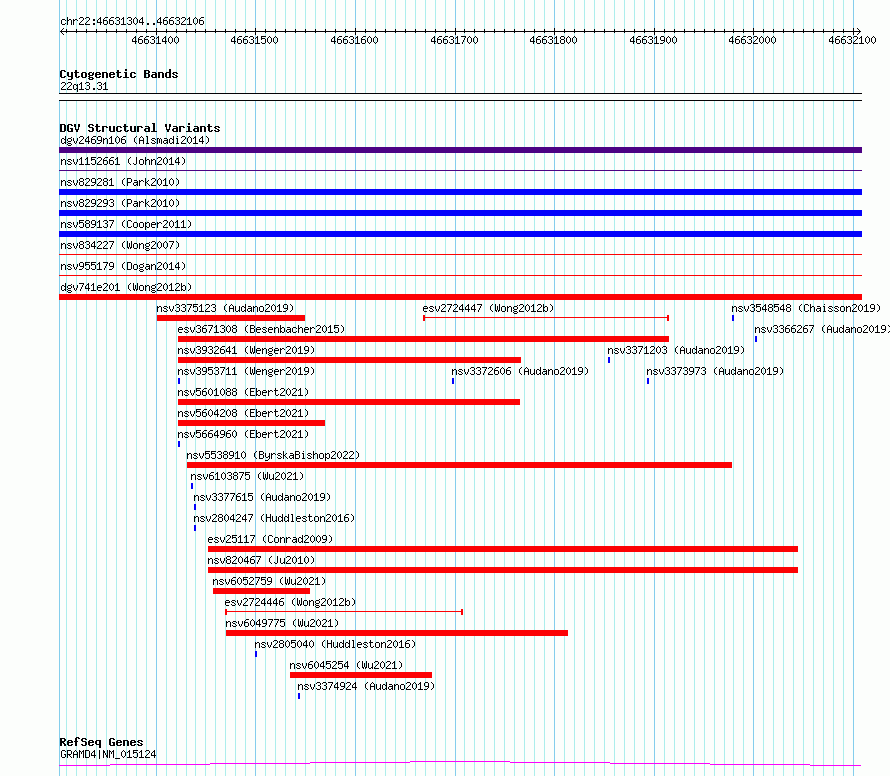
Task: Click the blue marker under nsv3372606
Action: (453, 381)
